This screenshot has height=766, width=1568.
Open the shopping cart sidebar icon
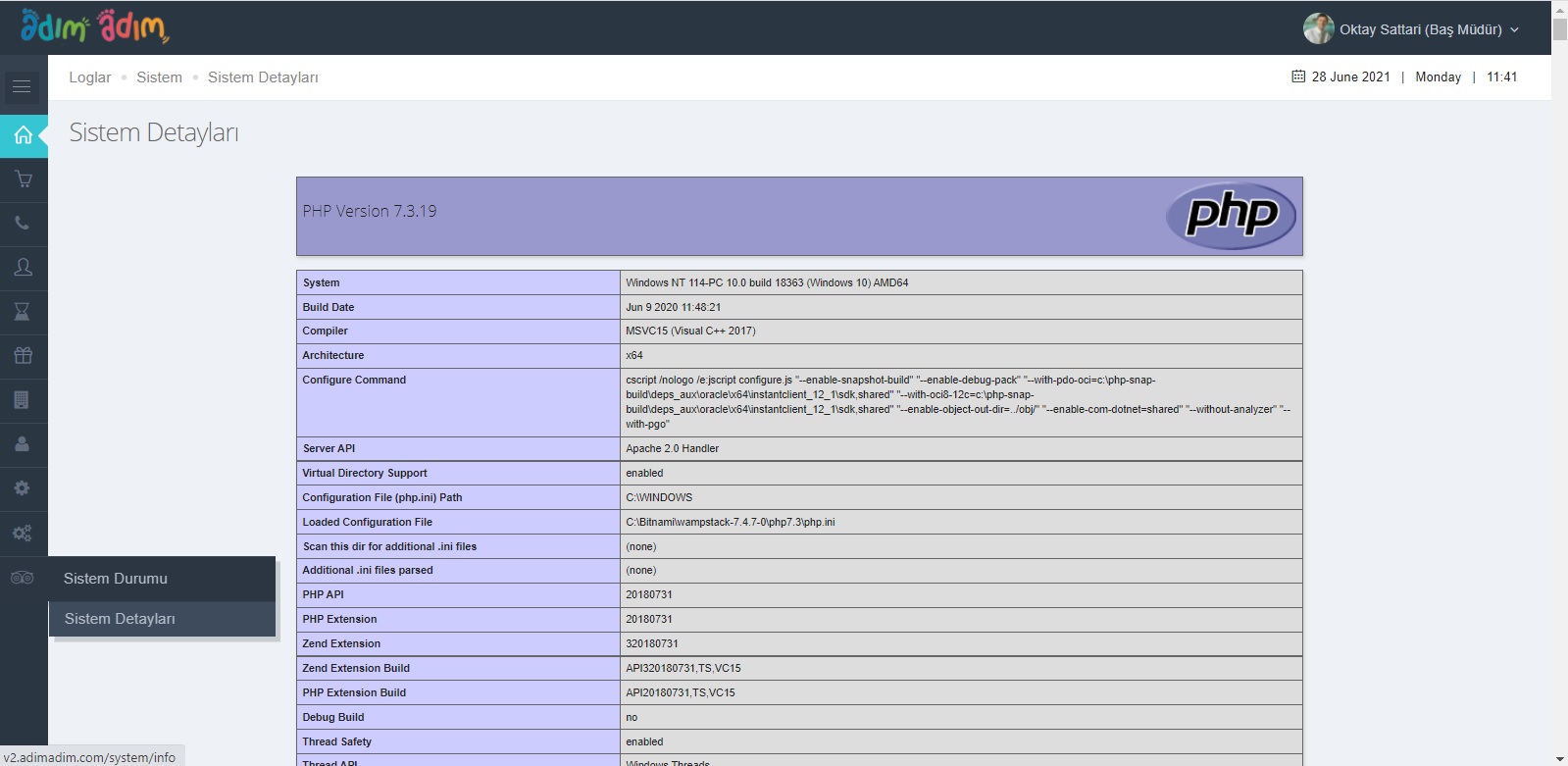pyautogui.click(x=24, y=179)
